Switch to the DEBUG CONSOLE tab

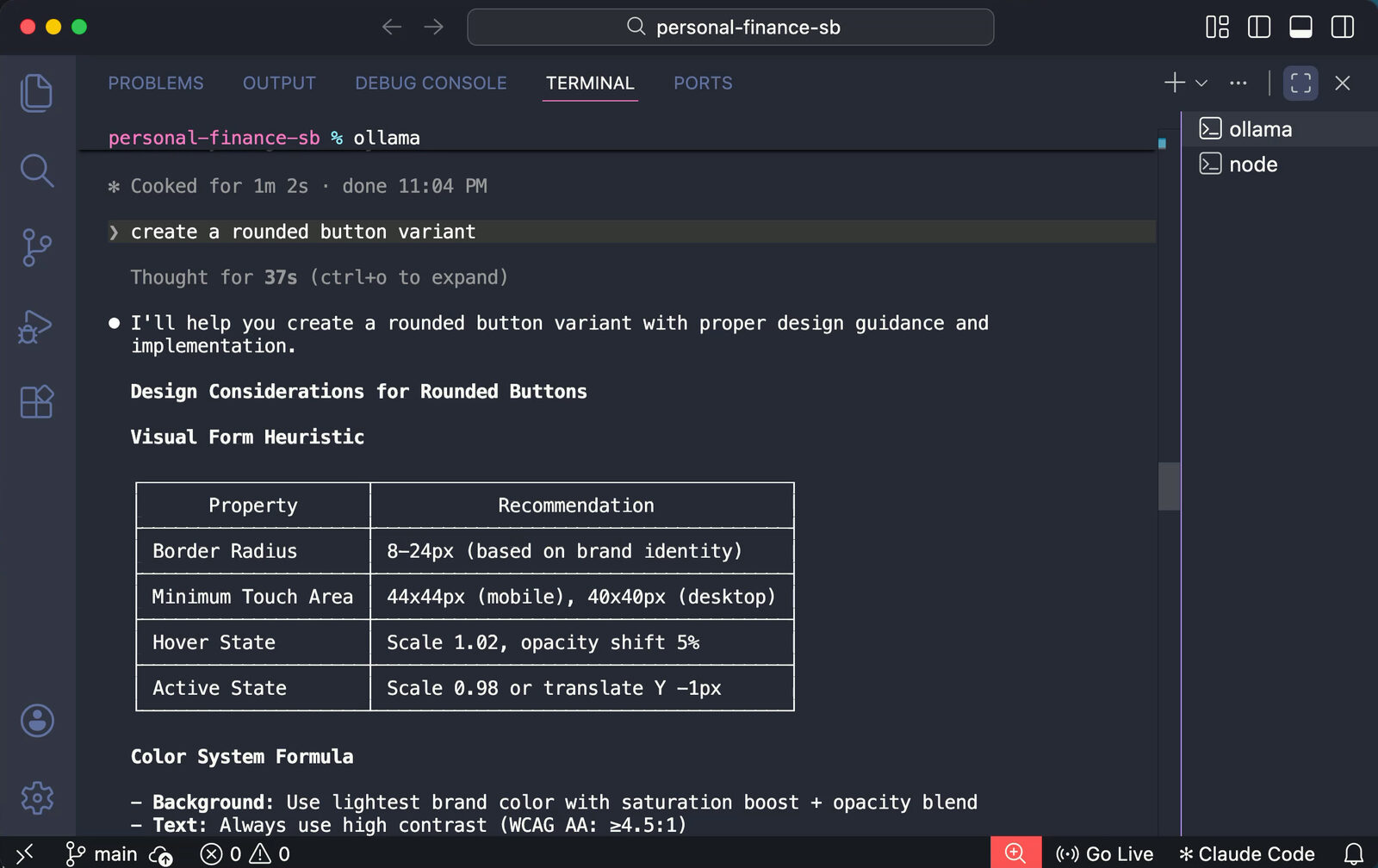click(431, 83)
